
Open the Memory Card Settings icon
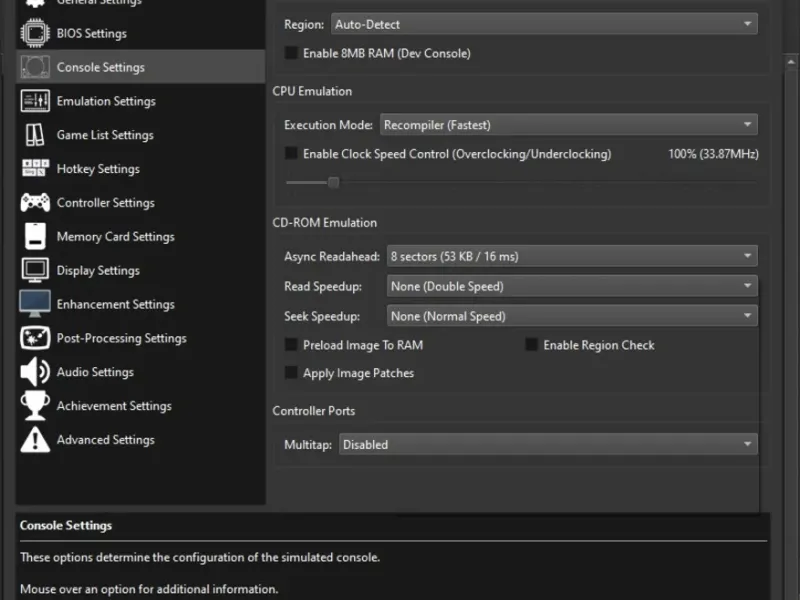click(35, 237)
